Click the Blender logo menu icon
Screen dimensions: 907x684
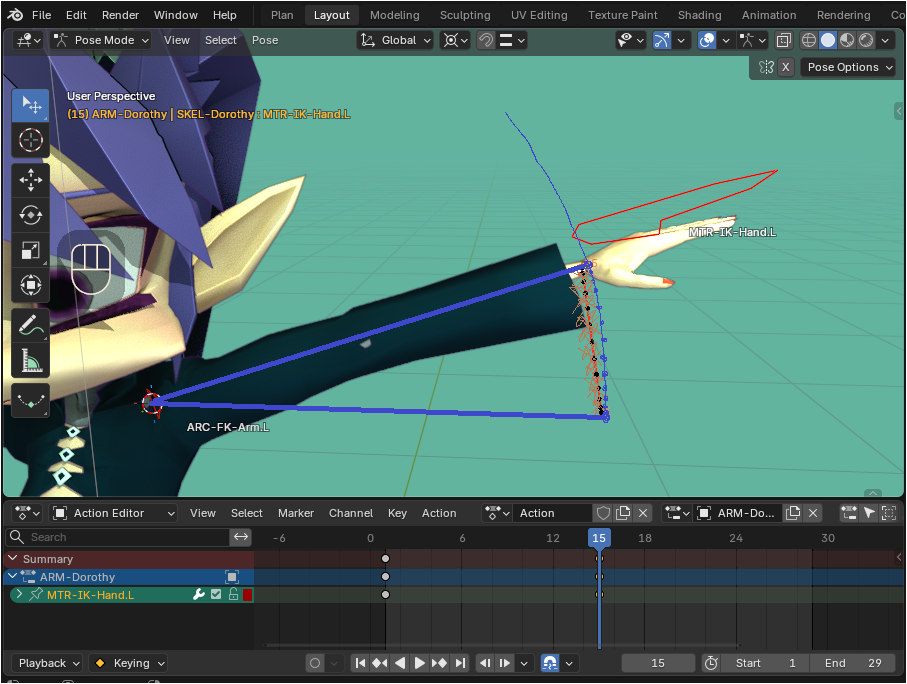(16, 15)
